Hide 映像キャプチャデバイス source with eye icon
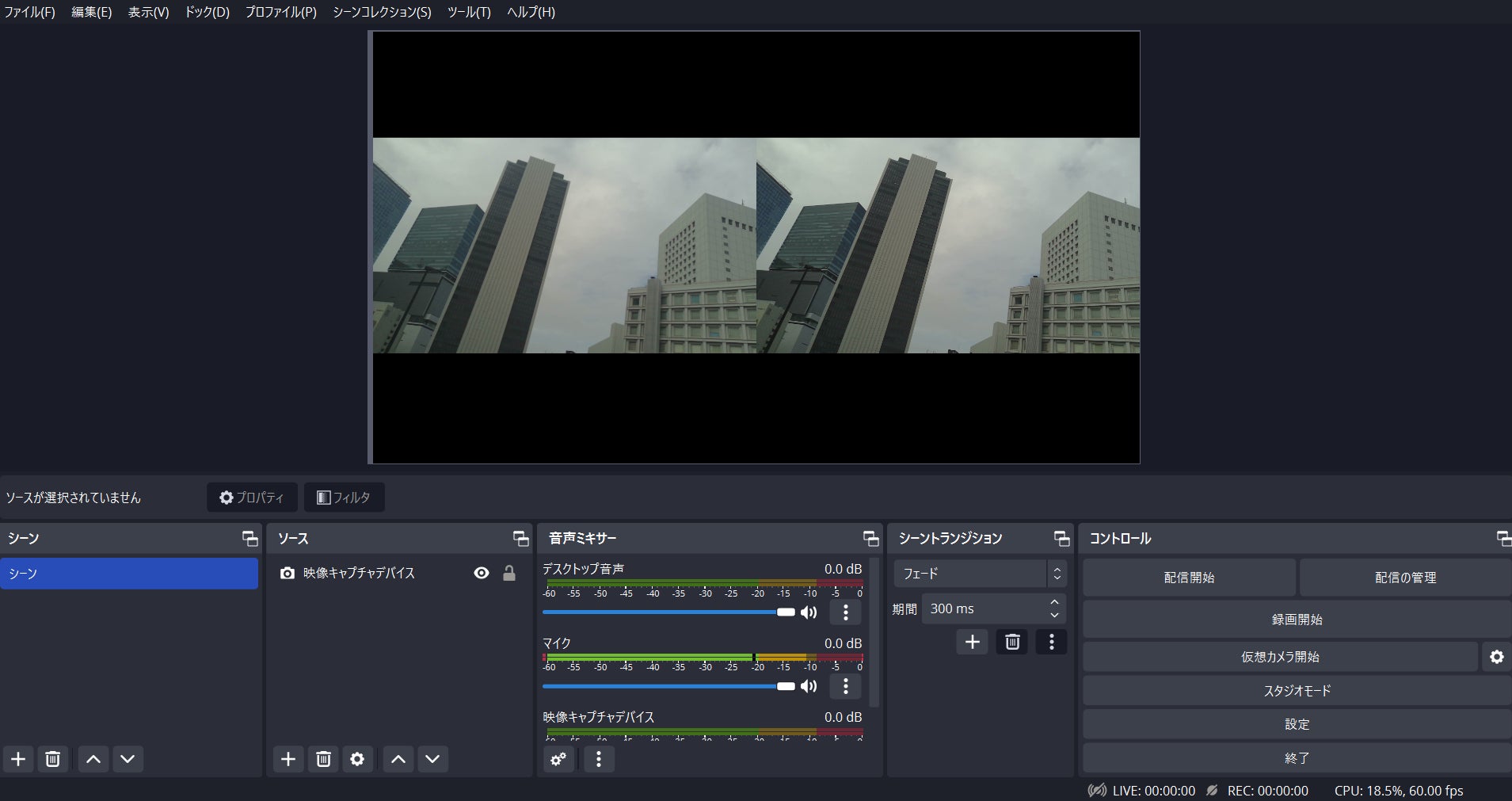The image size is (1512, 801). (x=482, y=573)
